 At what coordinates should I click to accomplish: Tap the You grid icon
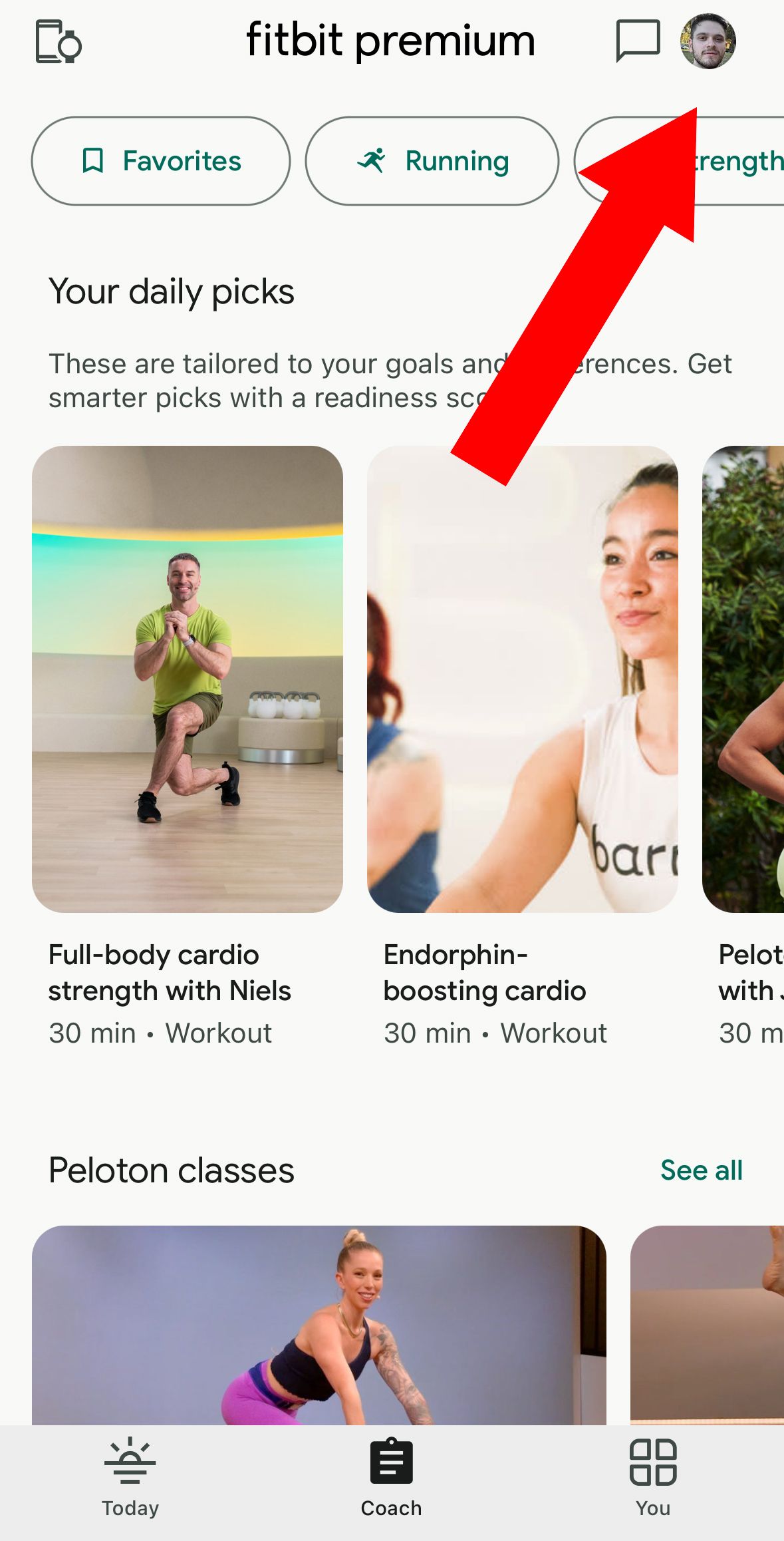653,1462
